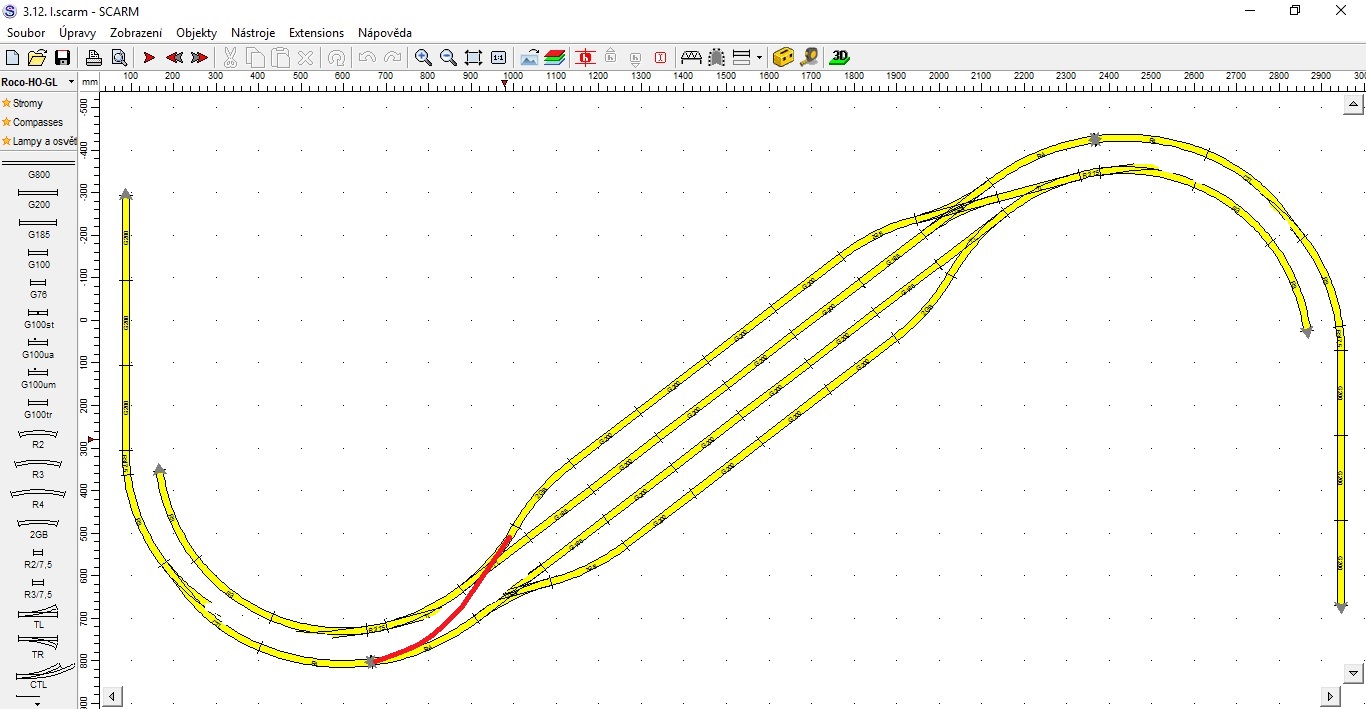This screenshot has height=709, width=1366.
Task: Save the current track layout
Action: (62, 58)
